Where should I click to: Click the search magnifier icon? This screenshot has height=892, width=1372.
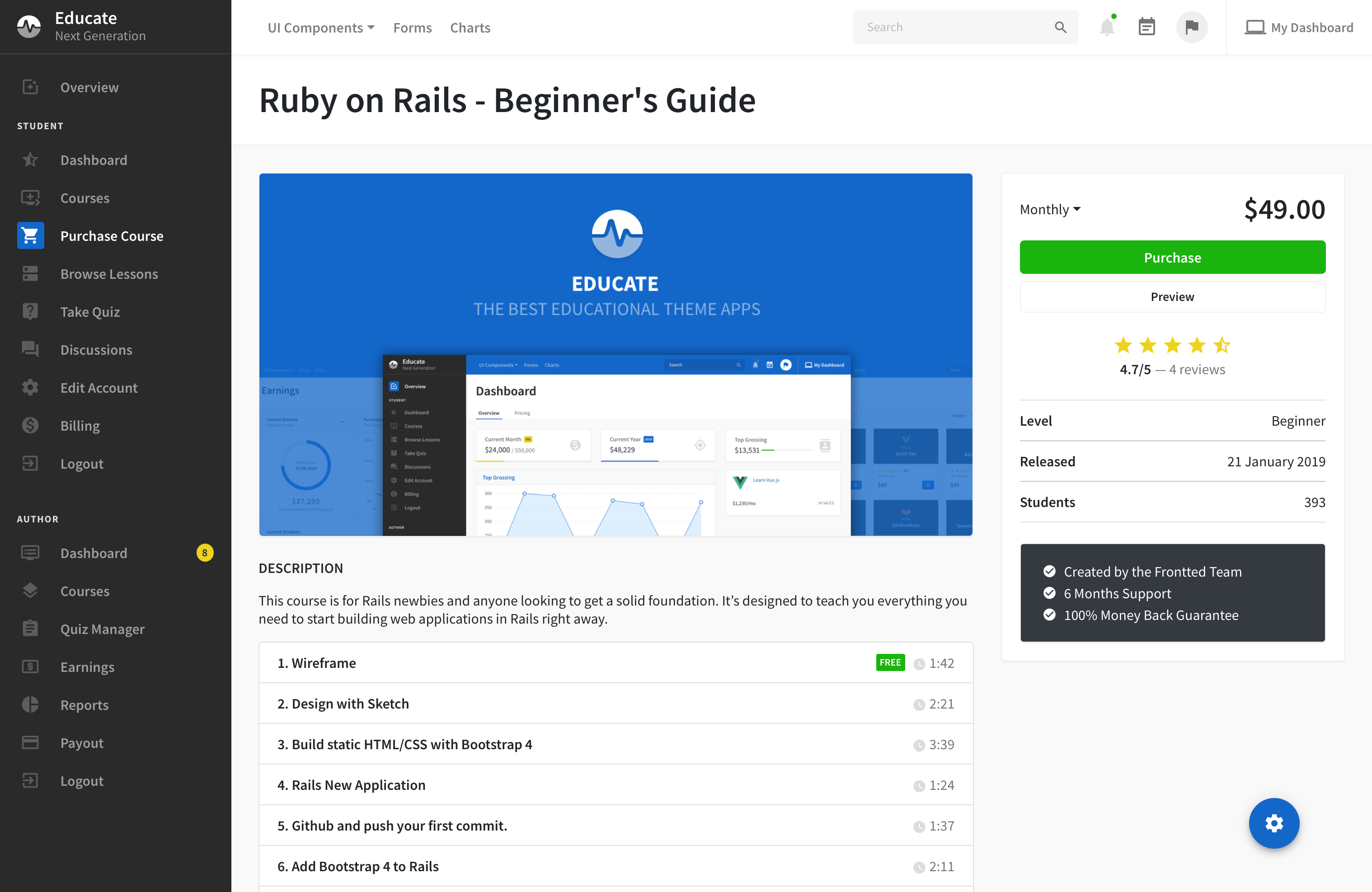(1060, 27)
